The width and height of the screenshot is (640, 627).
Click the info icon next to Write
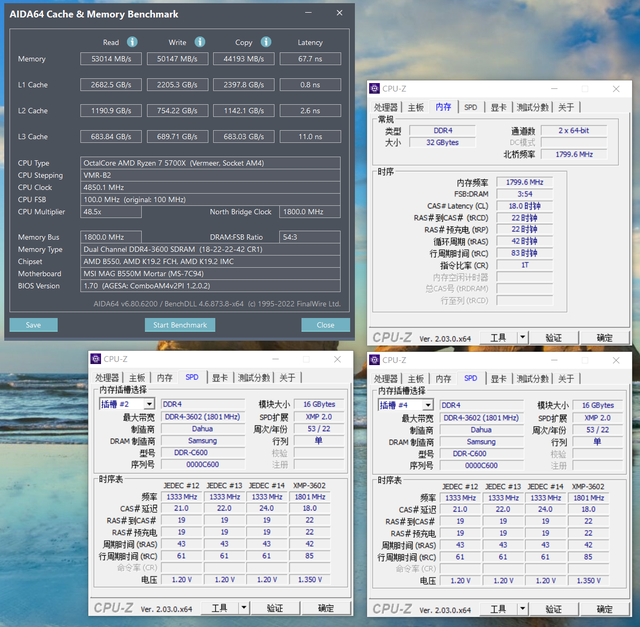(200, 42)
